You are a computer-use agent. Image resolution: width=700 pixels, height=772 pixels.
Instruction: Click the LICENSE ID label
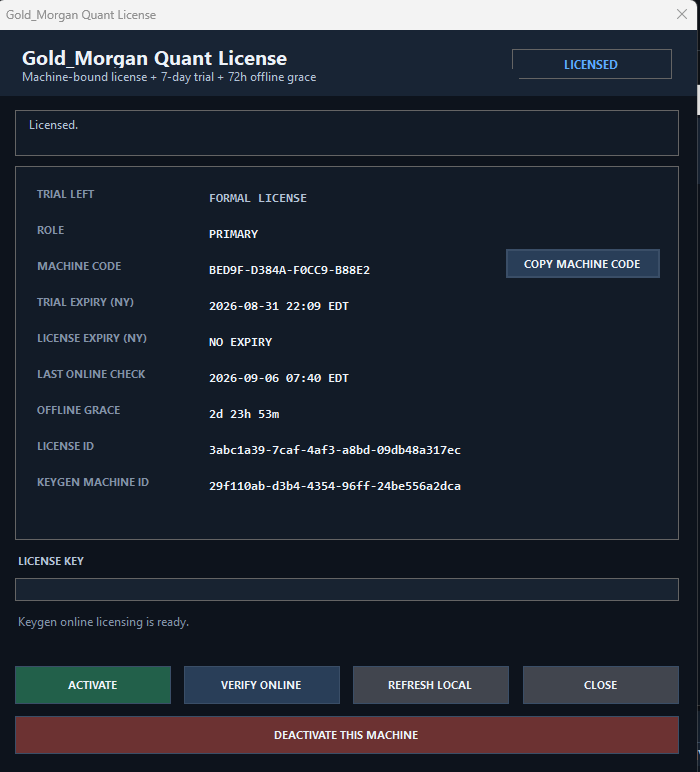coord(65,446)
